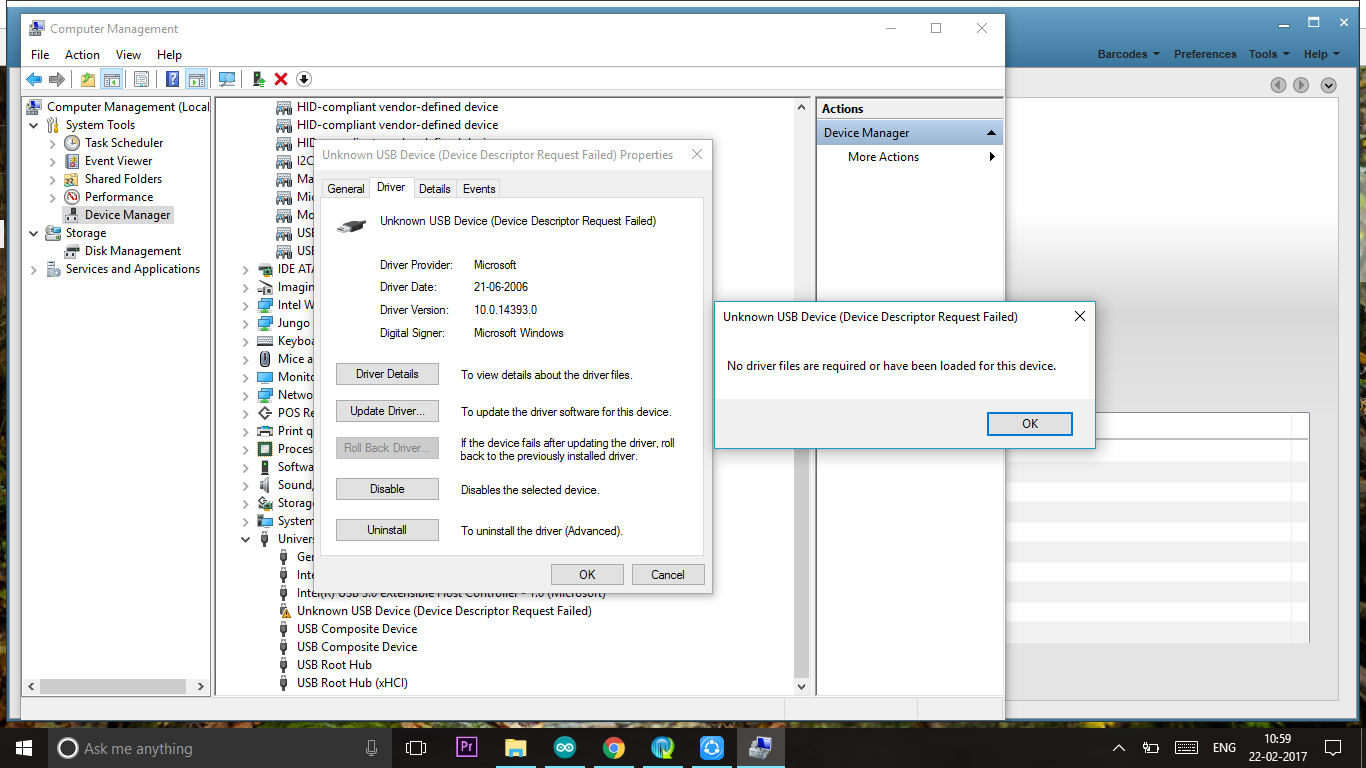Click the blue Back arrow in toolbar
Viewport: 1366px width, 768px height.
point(34,79)
